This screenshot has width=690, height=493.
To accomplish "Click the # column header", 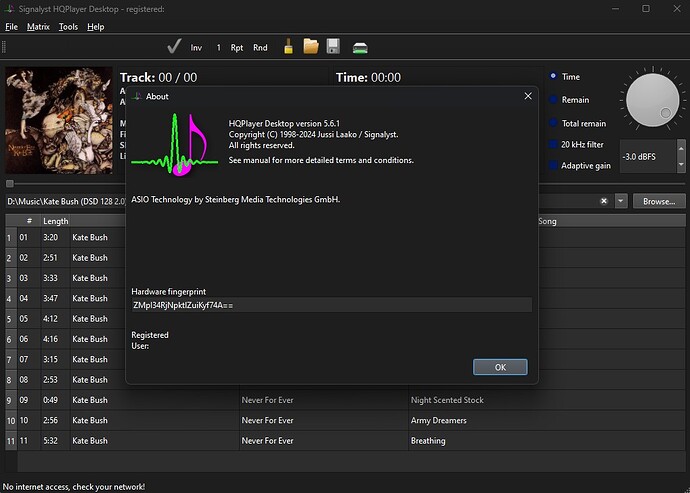I will (x=29, y=221).
